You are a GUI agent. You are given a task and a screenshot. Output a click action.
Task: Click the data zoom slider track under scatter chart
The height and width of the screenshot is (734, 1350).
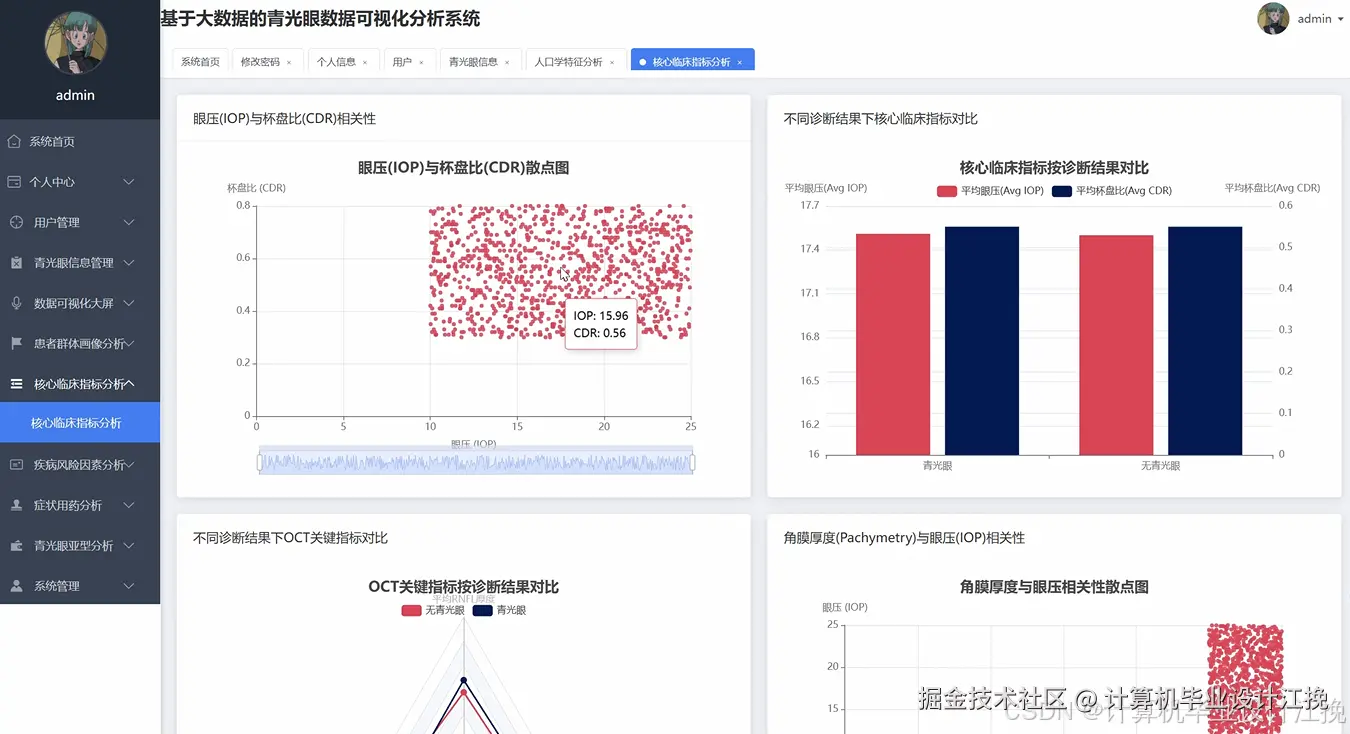(476, 462)
